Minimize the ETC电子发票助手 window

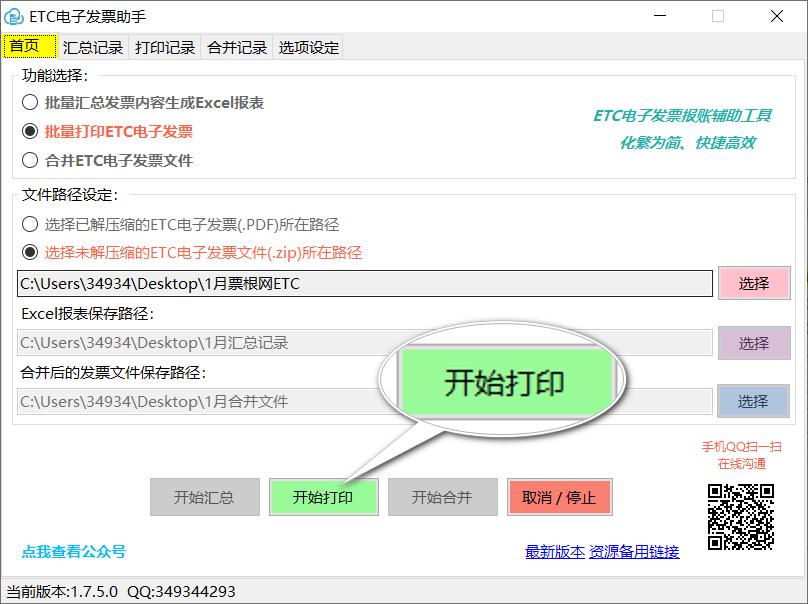point(660,16)
